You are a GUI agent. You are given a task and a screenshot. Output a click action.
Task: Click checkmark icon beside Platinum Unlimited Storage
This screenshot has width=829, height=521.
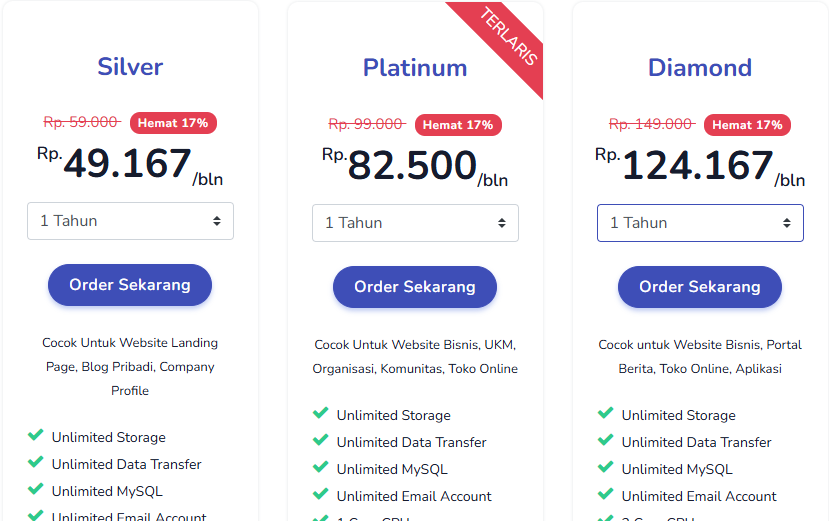(320, 413)
